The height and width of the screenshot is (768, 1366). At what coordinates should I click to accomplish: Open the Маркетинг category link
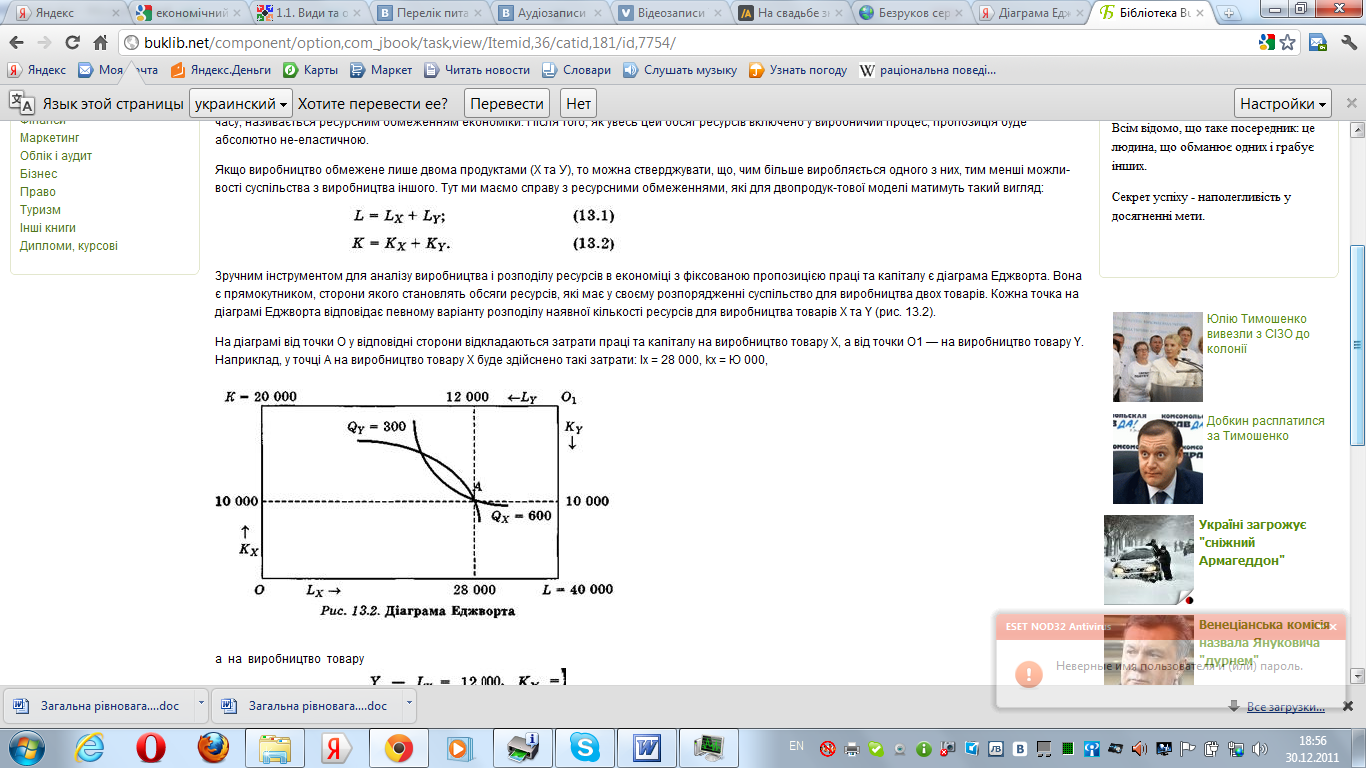[50, 138]
